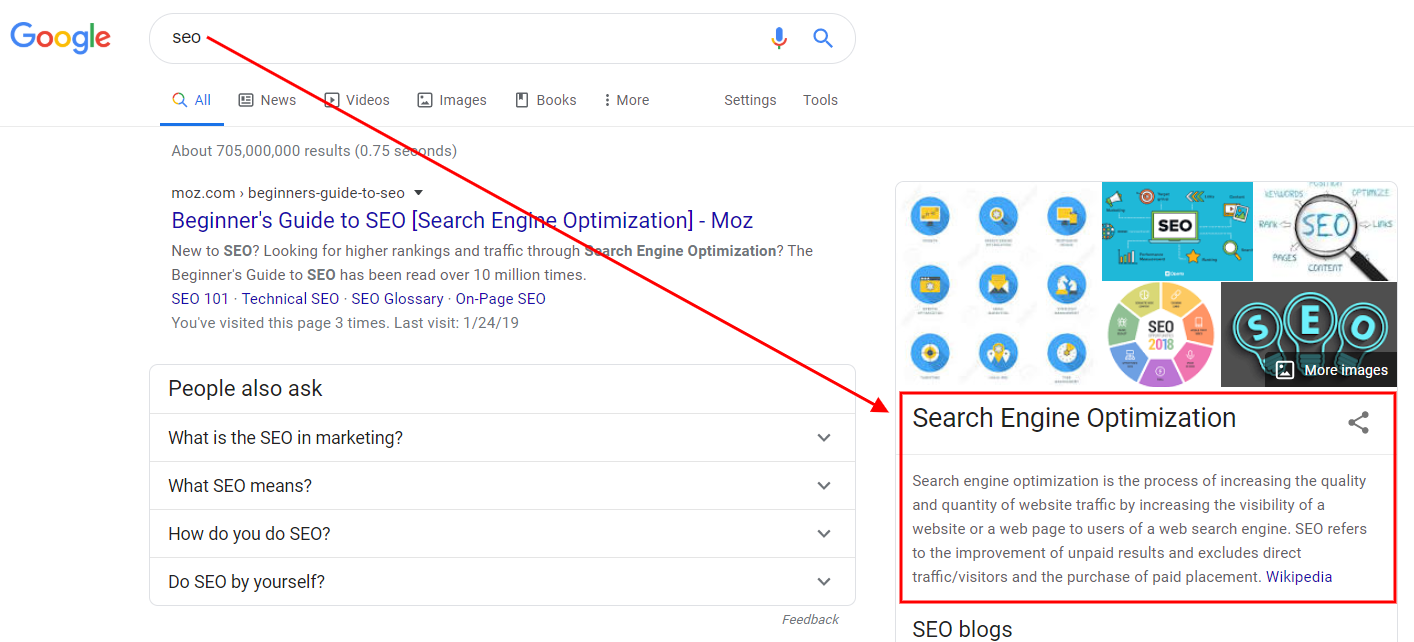This screenshot has width=1414, height=642.
Task: Open the dropdown arrow next to the moz.com URL
Action: 419,193
